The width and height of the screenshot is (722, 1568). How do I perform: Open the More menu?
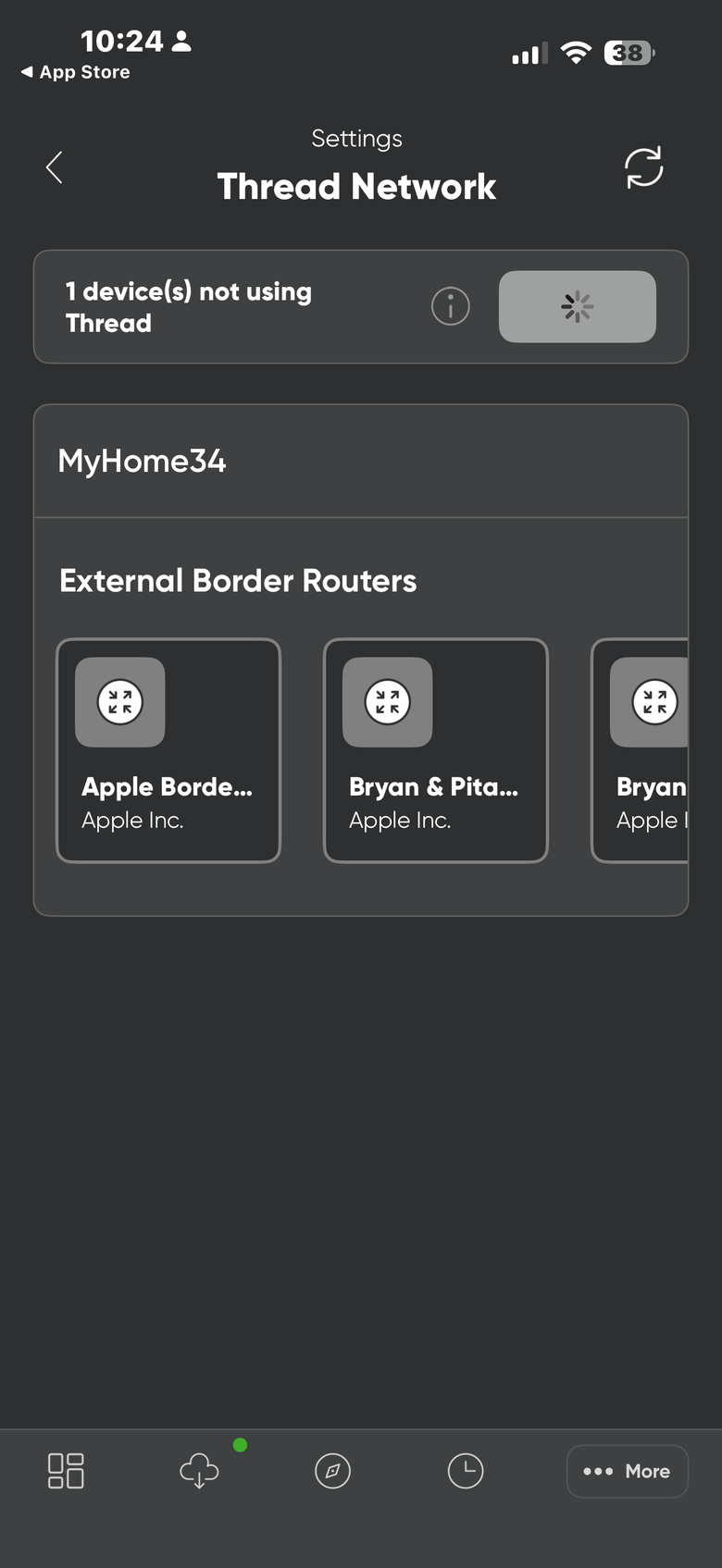click(627, 1471)
